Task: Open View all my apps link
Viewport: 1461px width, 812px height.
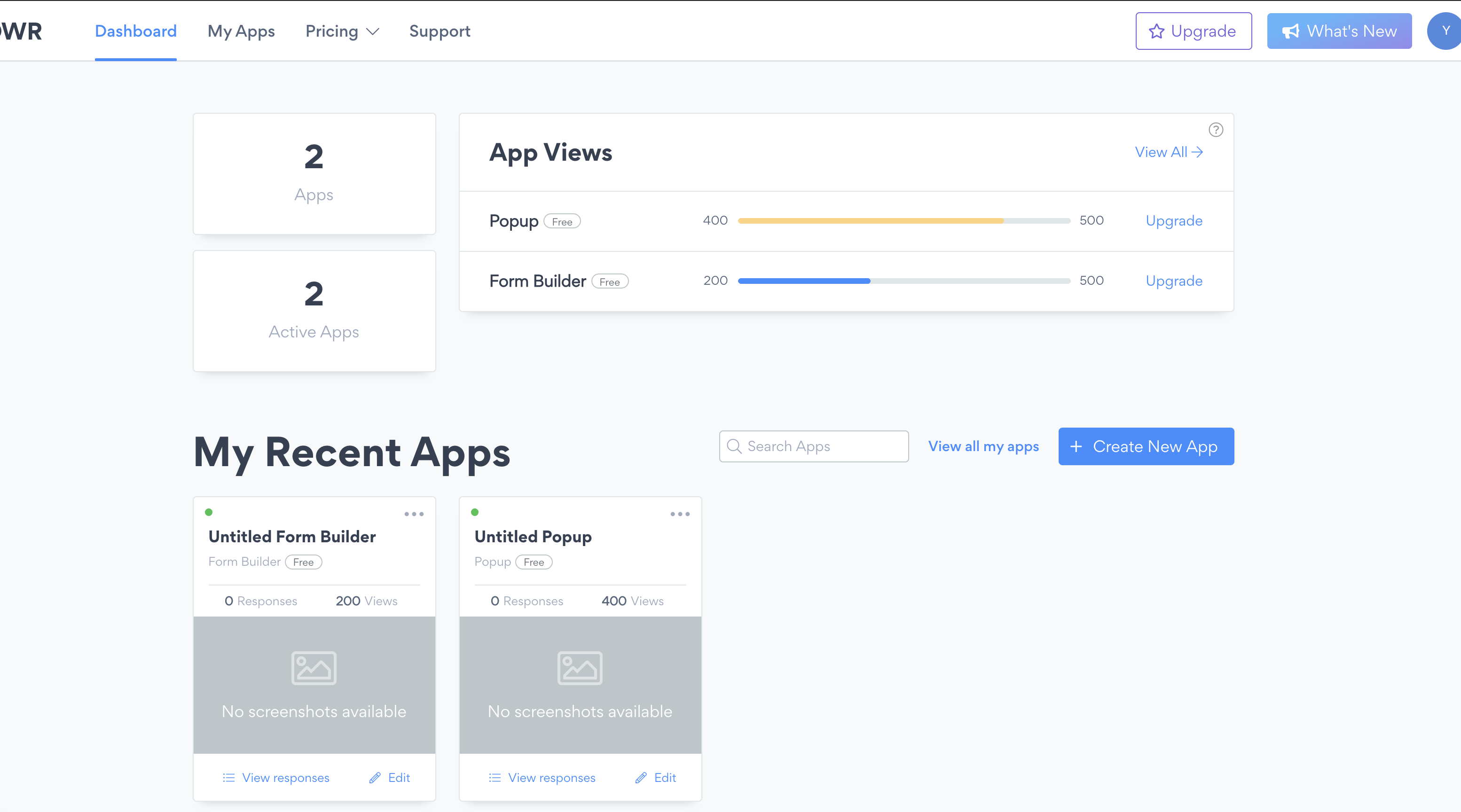Action: point(983,446)
